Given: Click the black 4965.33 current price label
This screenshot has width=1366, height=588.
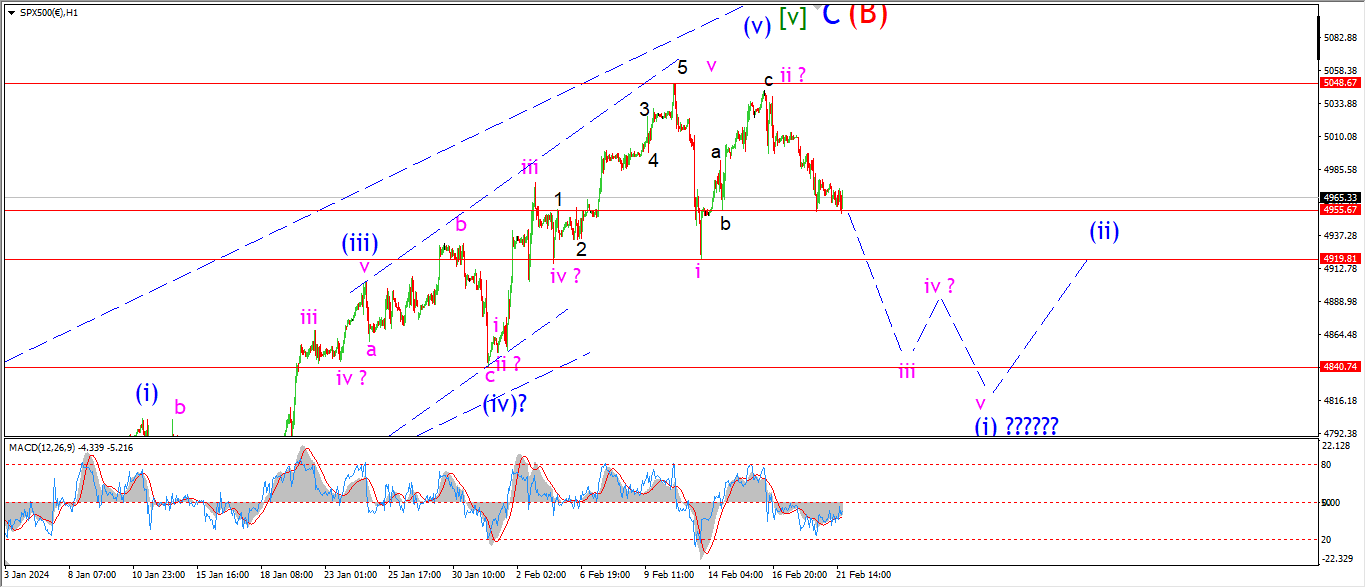Looking at the screenshot, I should [x=1341, y=198].
